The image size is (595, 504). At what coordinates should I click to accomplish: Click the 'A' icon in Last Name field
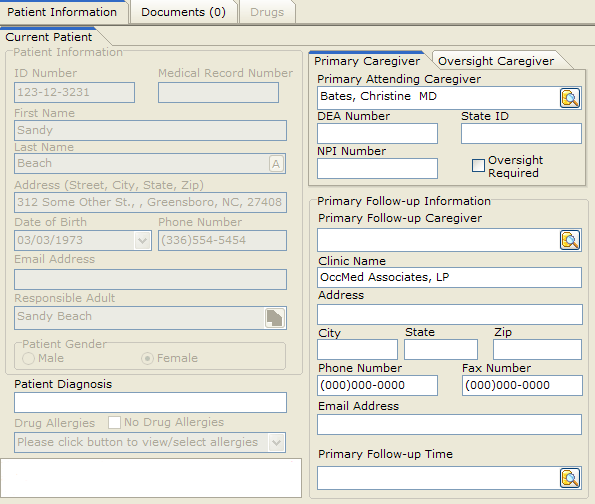point(276,164)
